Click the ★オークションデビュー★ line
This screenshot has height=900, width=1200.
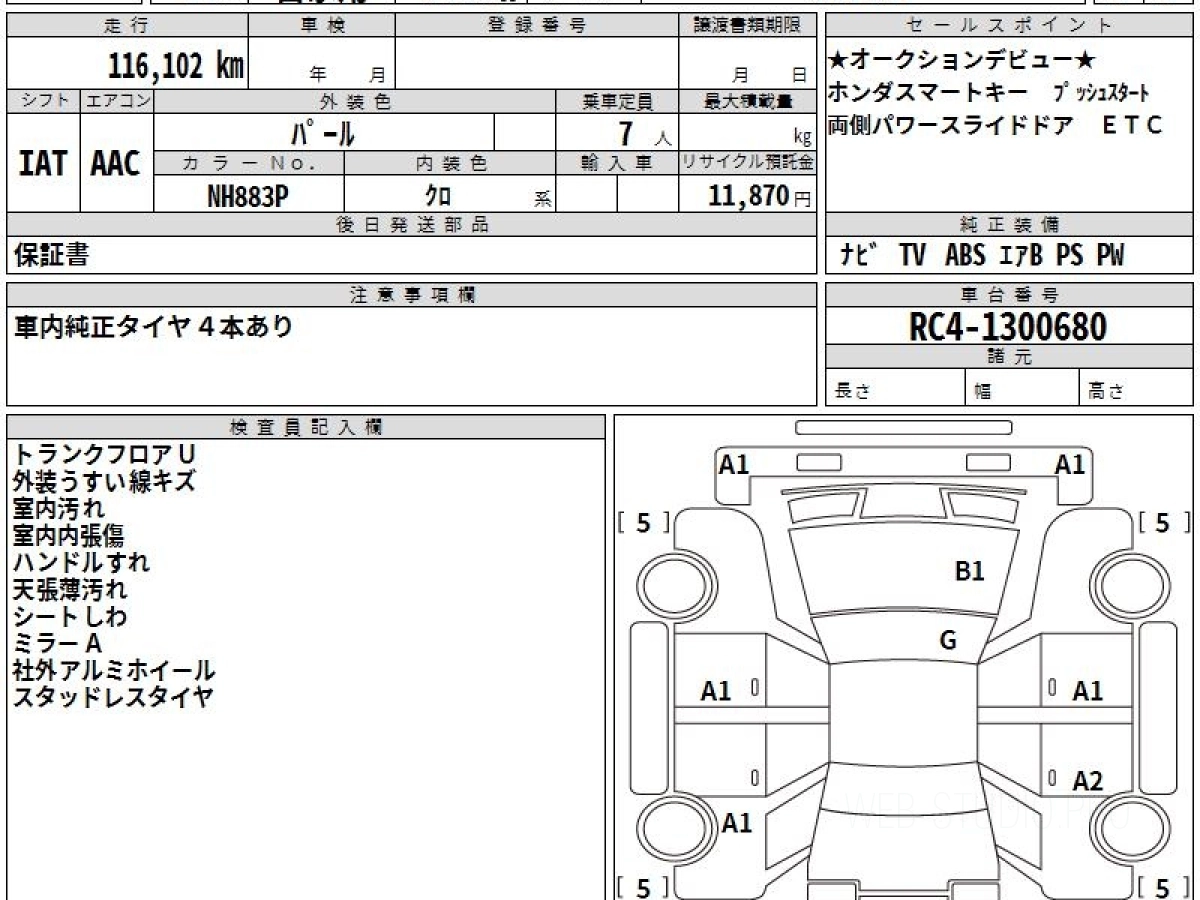(x=963, y=60)
